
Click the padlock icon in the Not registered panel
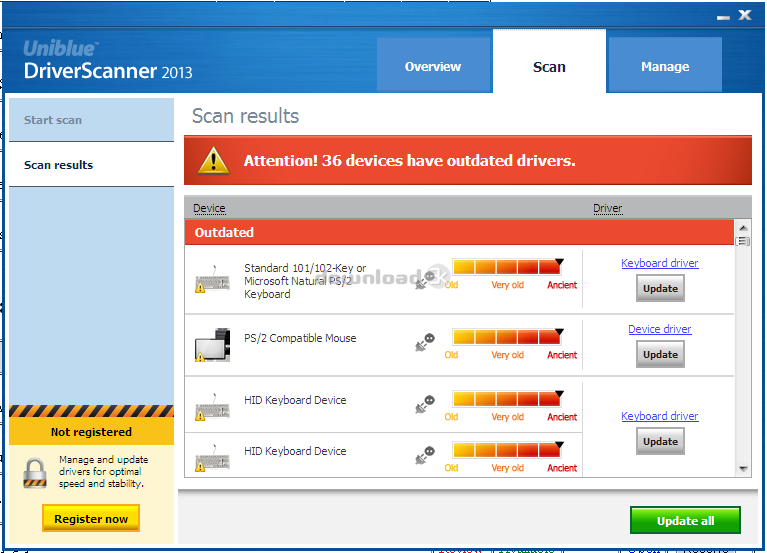(35, 473)
